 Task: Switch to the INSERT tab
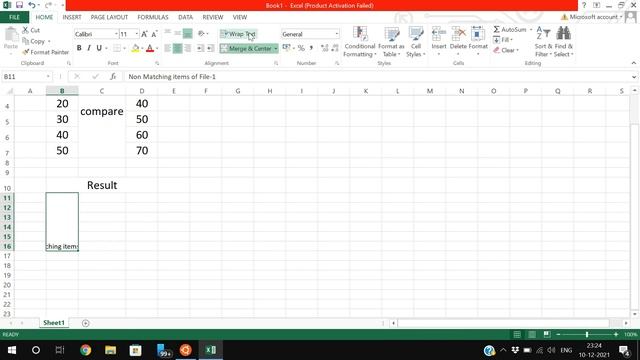point(72,17)
